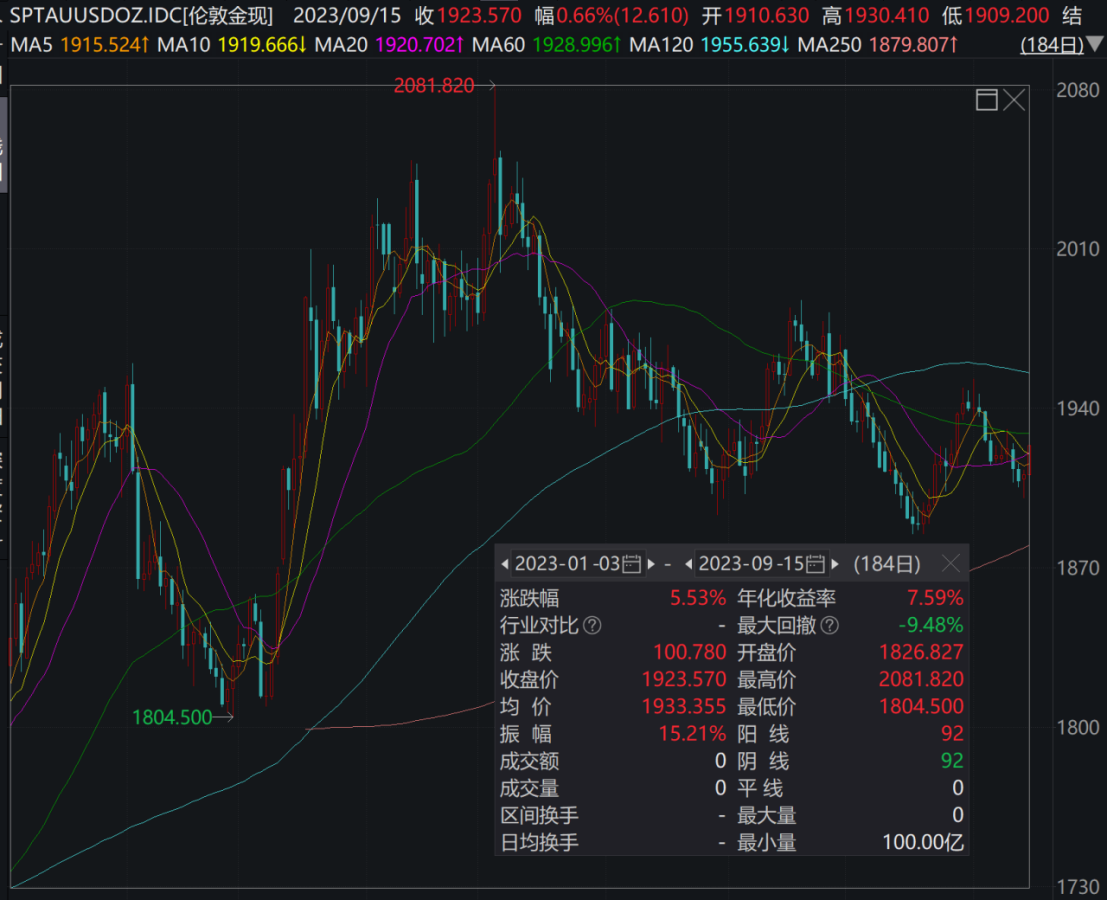Open the end date calendar picker icon
Image resolution: width=1108 pixels, height=900 pixels.
pyautogui.click(x=815, y=564)
